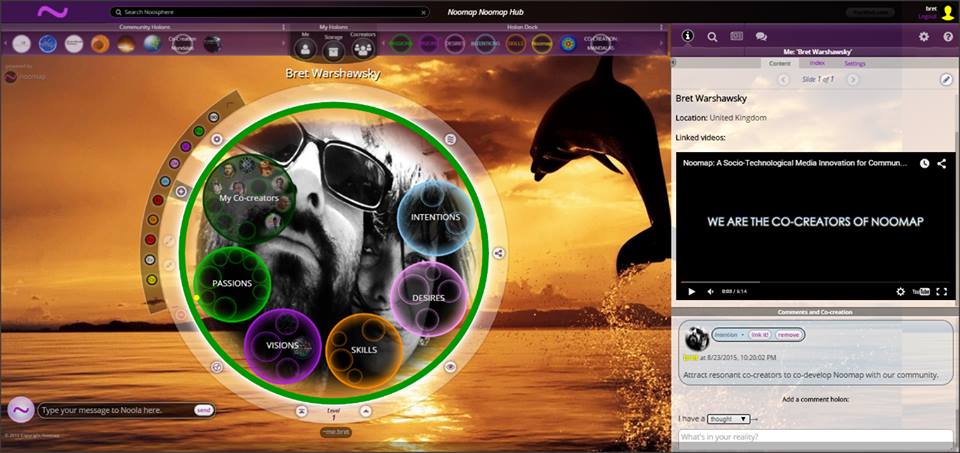Select the blue circle community holon
The width and height of the screenshot is (960, 453).
pyautogui.click(x=48, y=43)
